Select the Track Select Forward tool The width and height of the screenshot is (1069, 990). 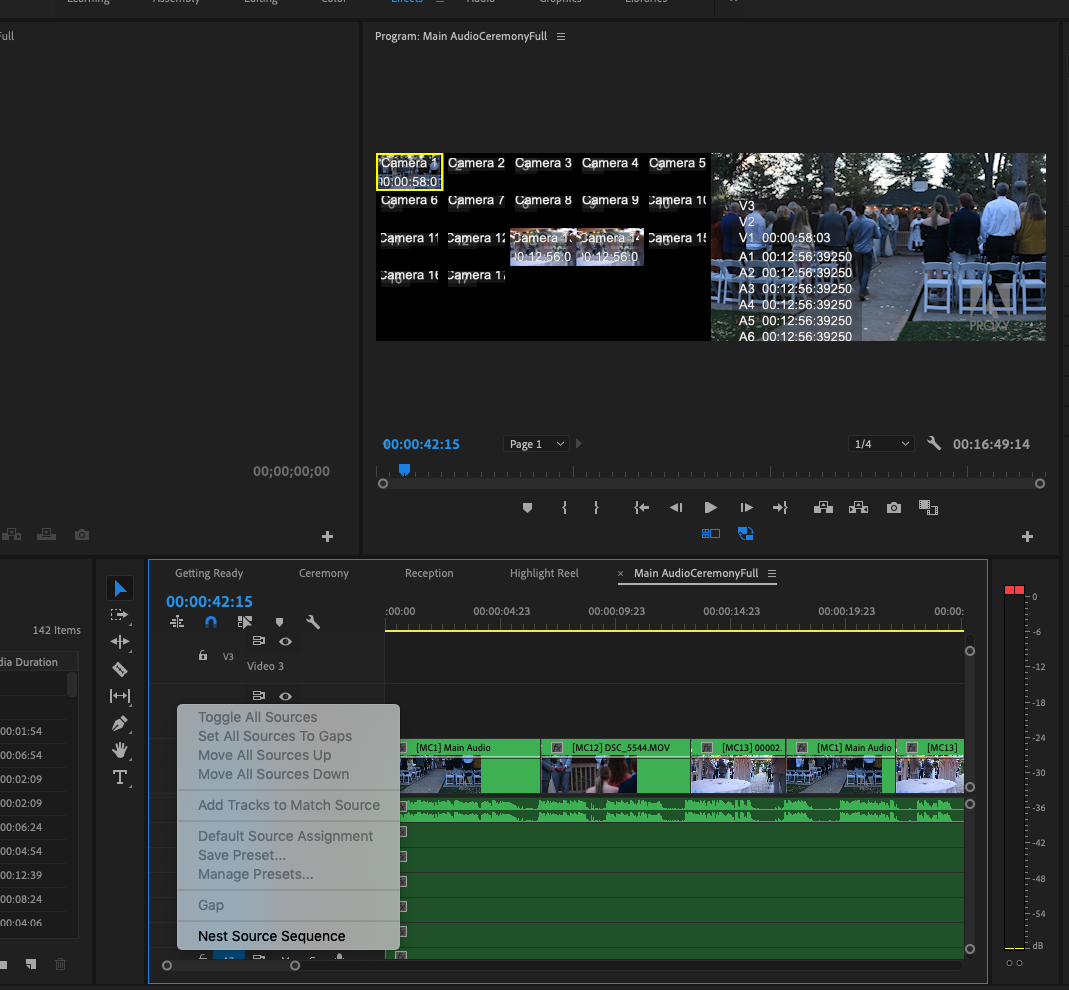pos(120,615)
